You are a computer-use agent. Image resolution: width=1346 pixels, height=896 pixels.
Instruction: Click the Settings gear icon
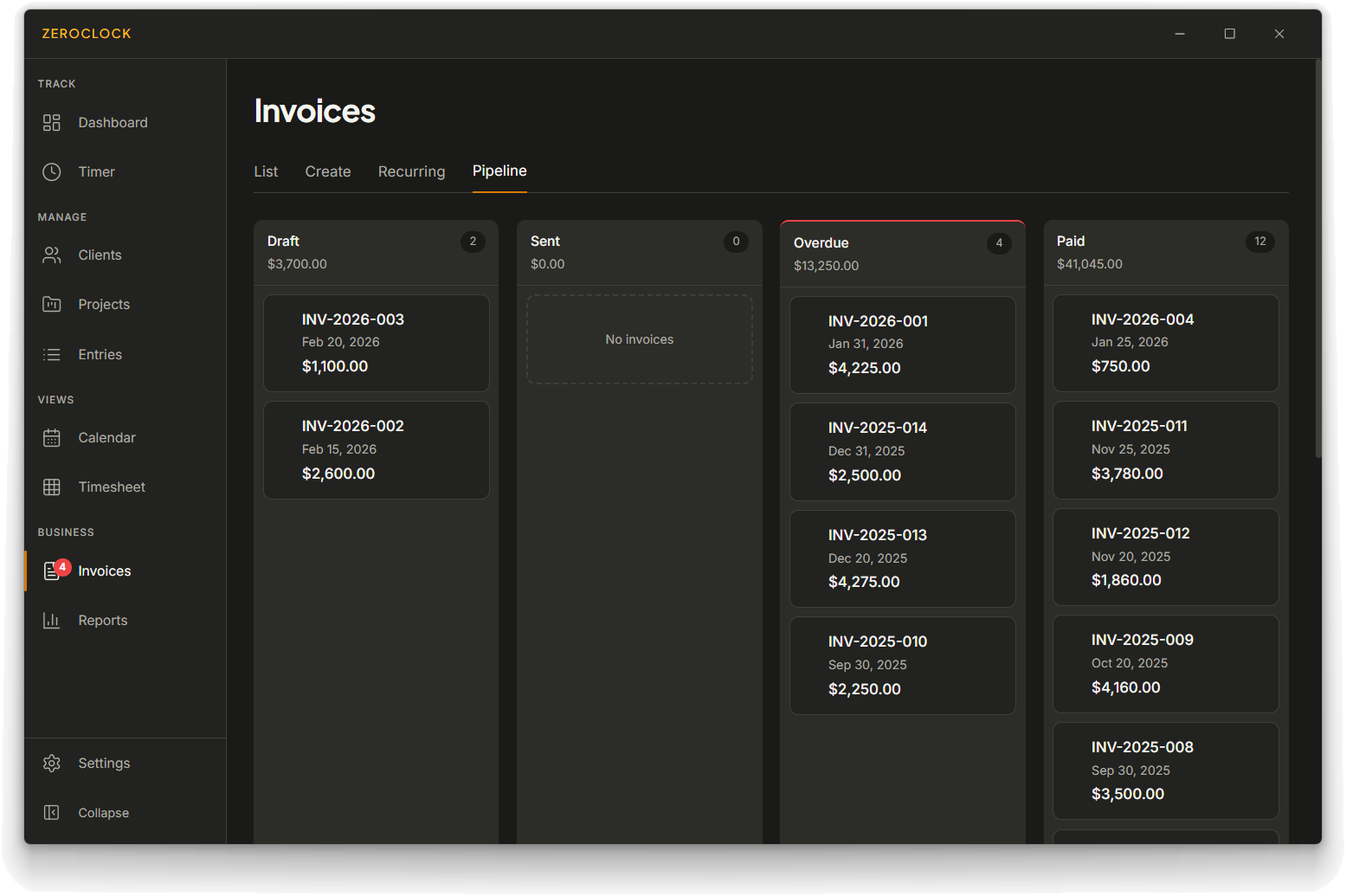click(52, 764)
